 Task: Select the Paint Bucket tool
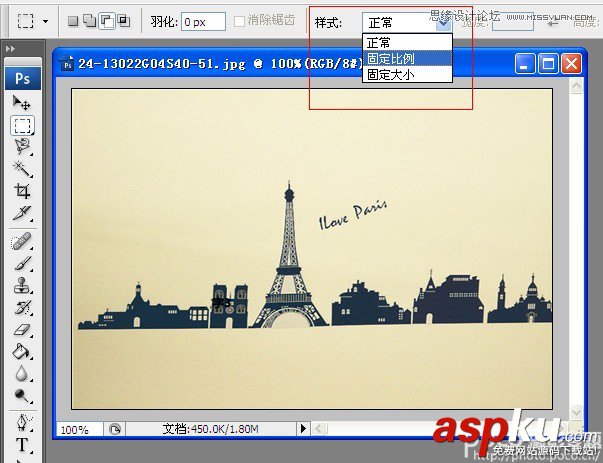click(x=22, y=351)
